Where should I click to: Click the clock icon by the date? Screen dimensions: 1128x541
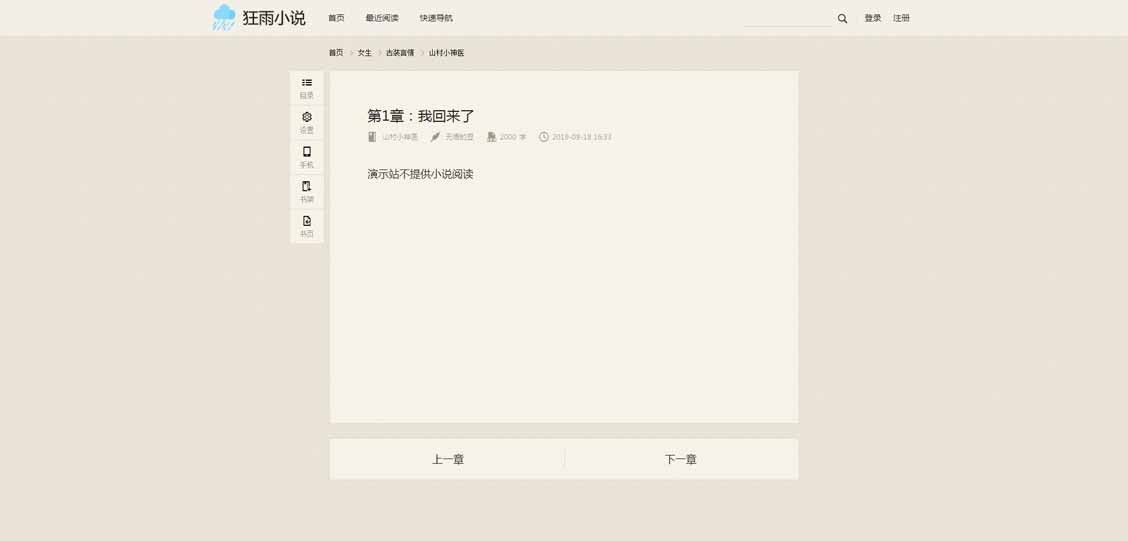coord(544,137)
